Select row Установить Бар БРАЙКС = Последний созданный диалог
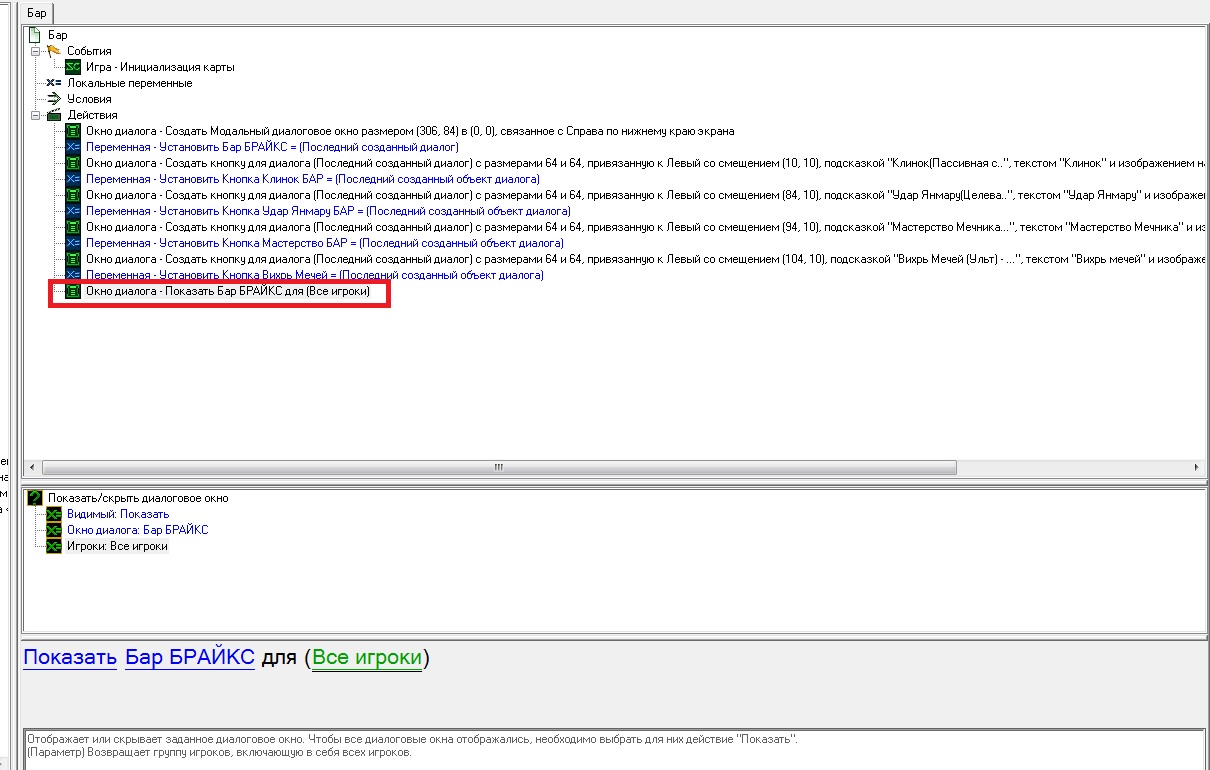The image size is (1210, 770). point(272,147)
